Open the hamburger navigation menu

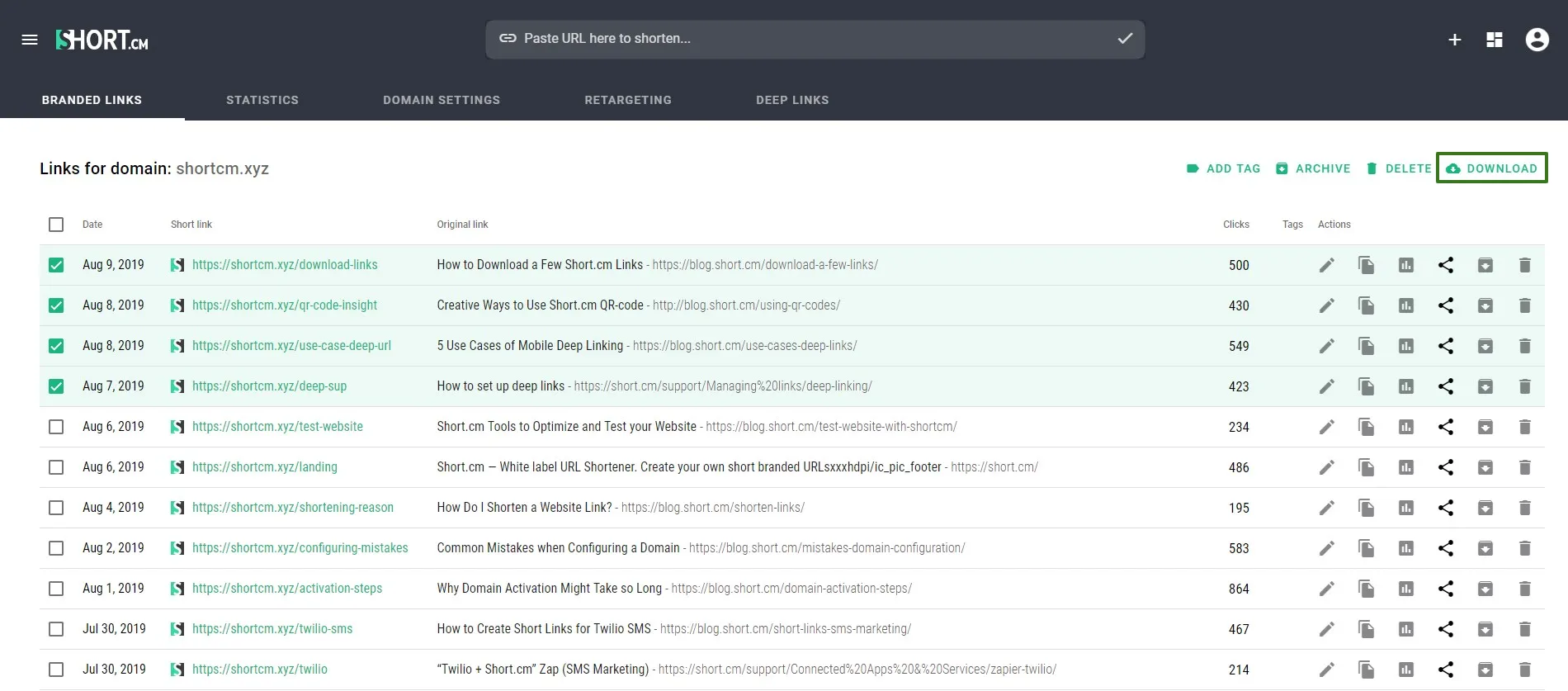[30, 40]
